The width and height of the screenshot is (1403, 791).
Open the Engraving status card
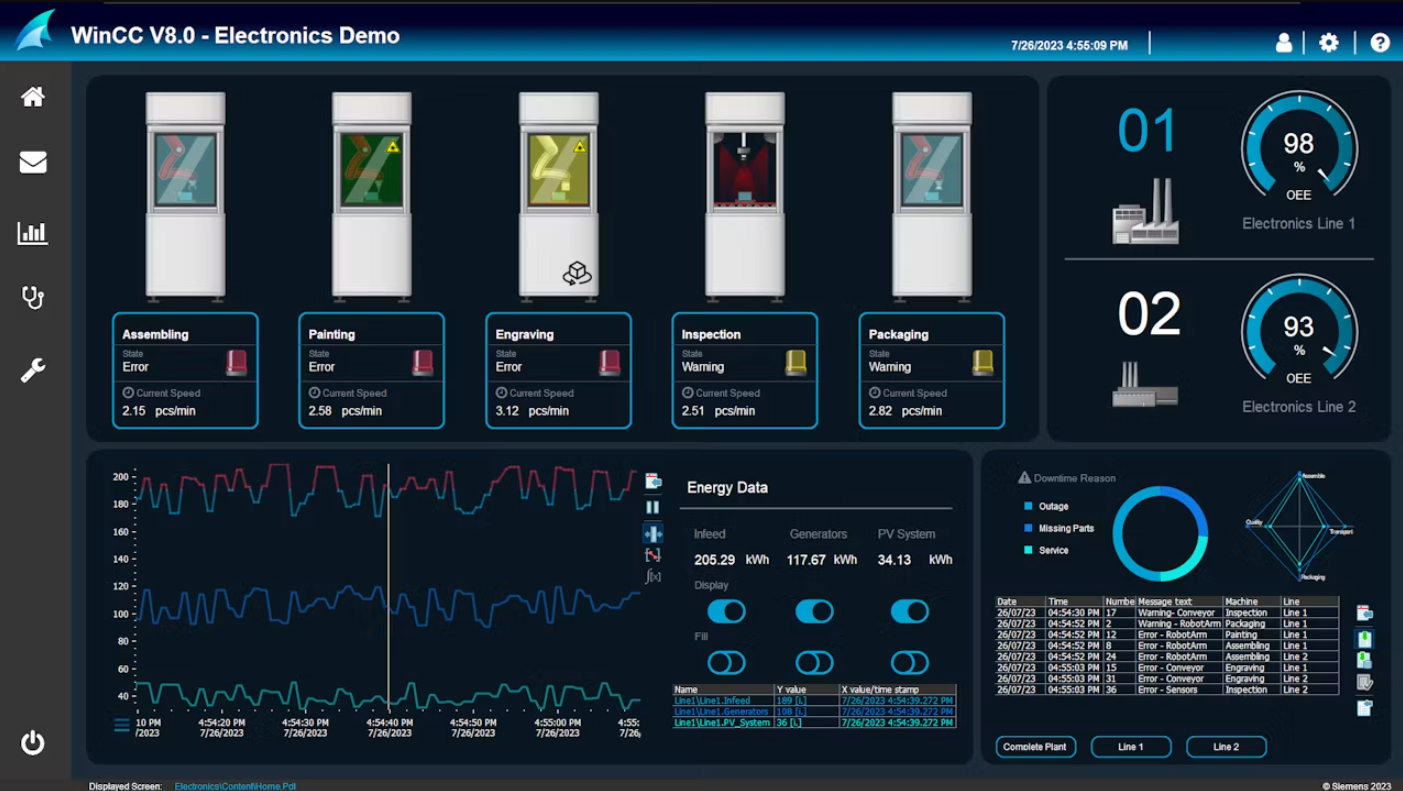558,371
